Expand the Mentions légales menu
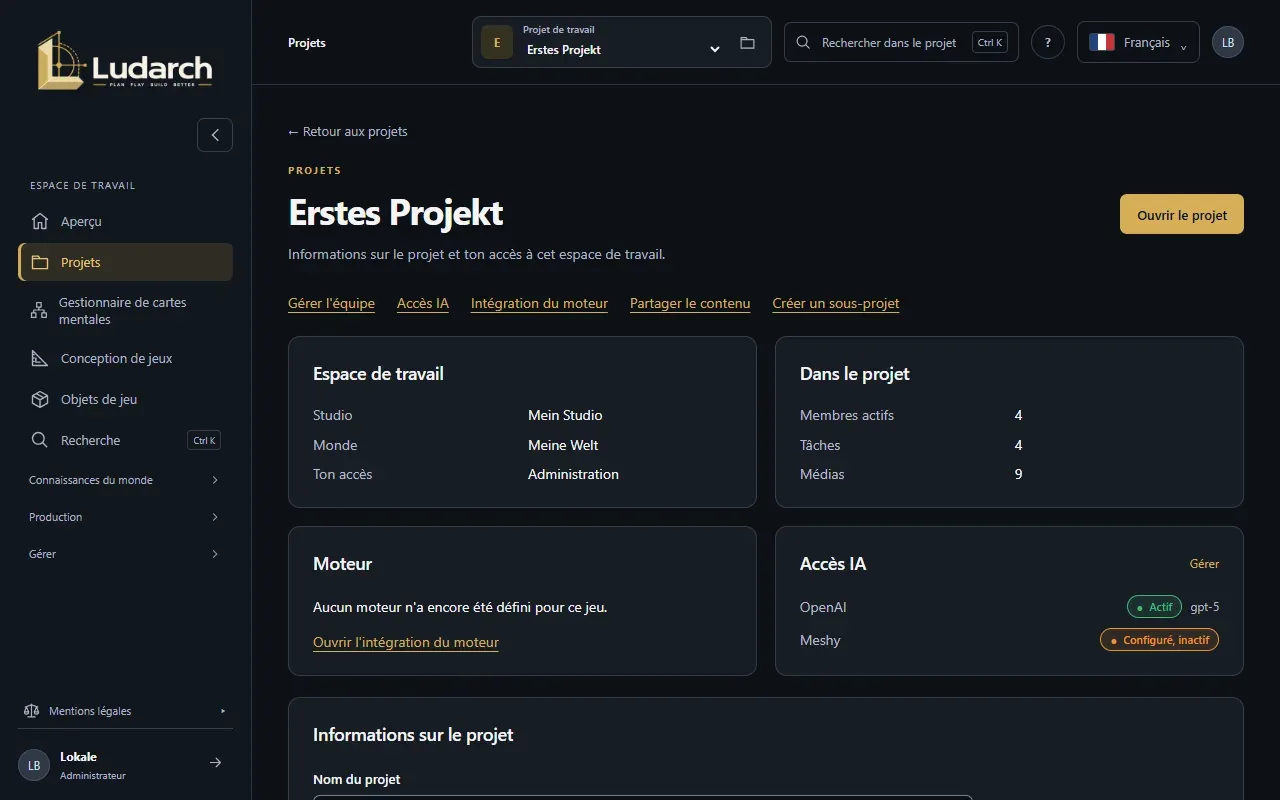 coord(125,711)
